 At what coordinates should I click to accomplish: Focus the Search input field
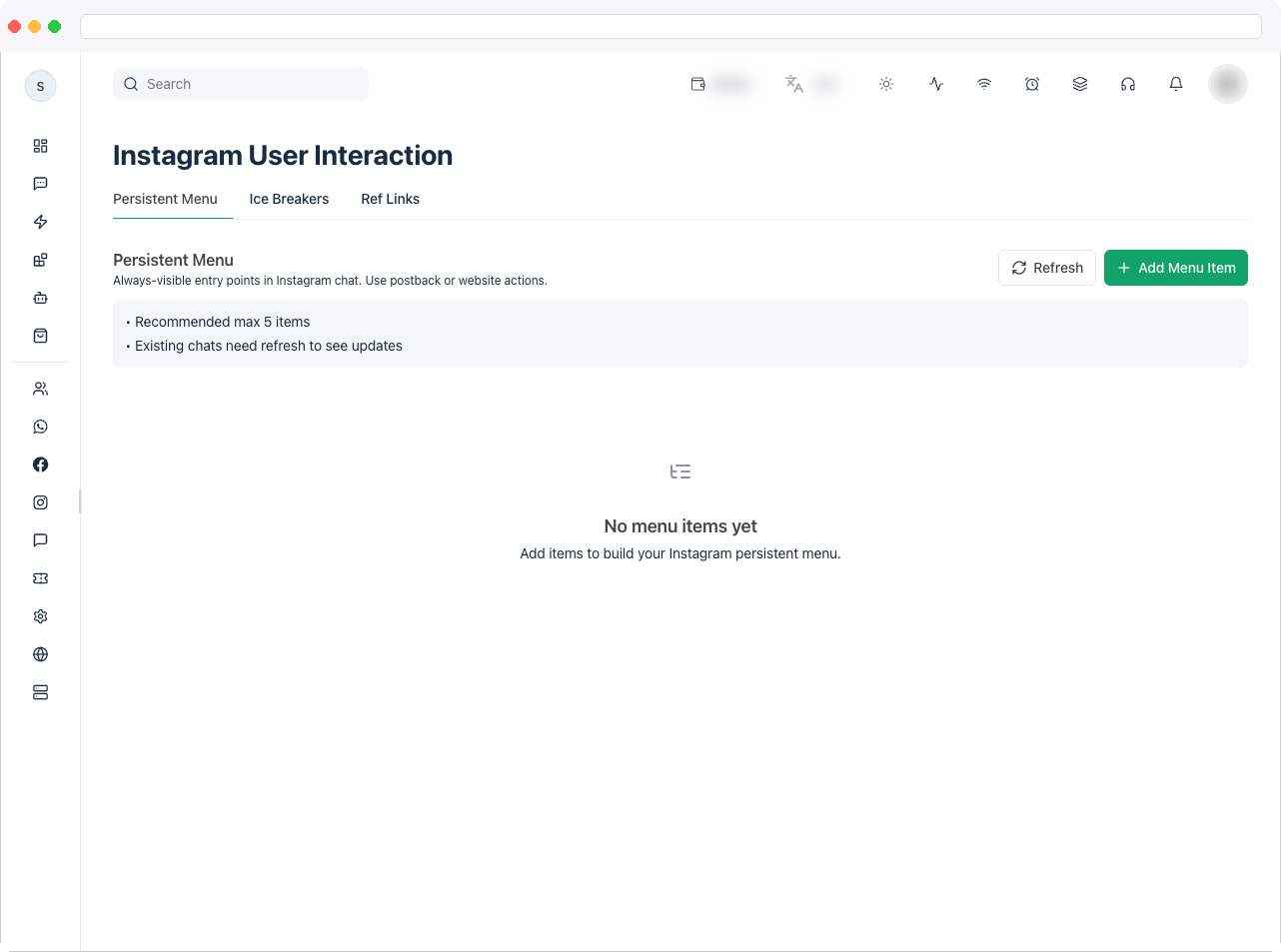(x=241, y=84)
